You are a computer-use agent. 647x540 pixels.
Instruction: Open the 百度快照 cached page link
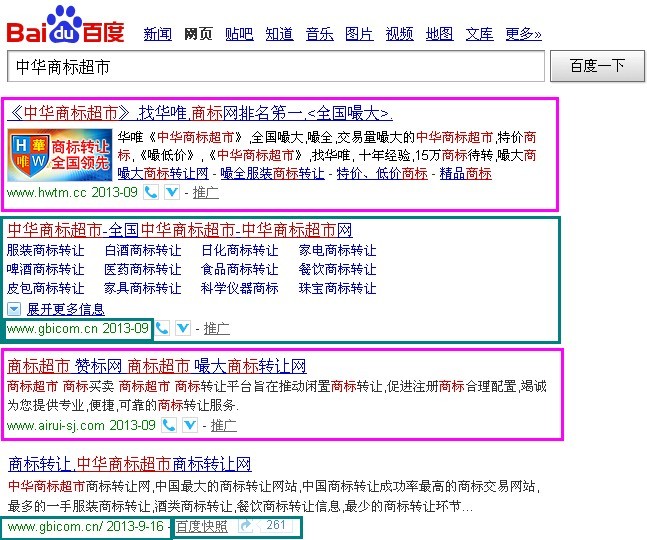[201, 526]
